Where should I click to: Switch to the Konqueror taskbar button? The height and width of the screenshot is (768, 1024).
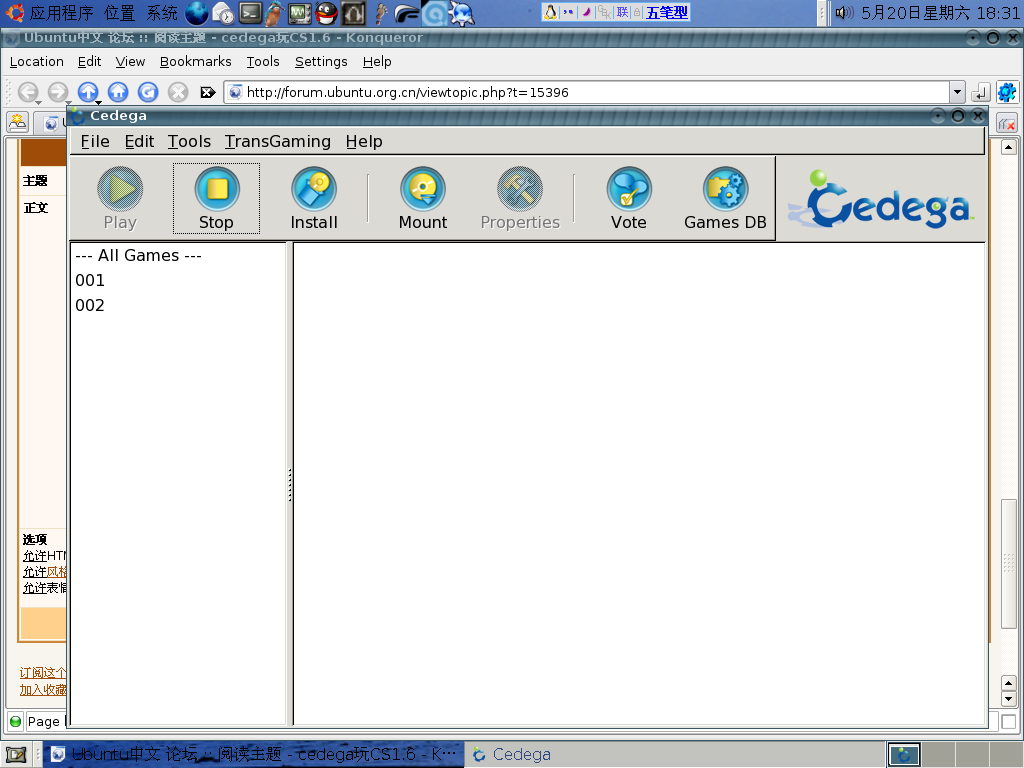click(x=255, y=754)
